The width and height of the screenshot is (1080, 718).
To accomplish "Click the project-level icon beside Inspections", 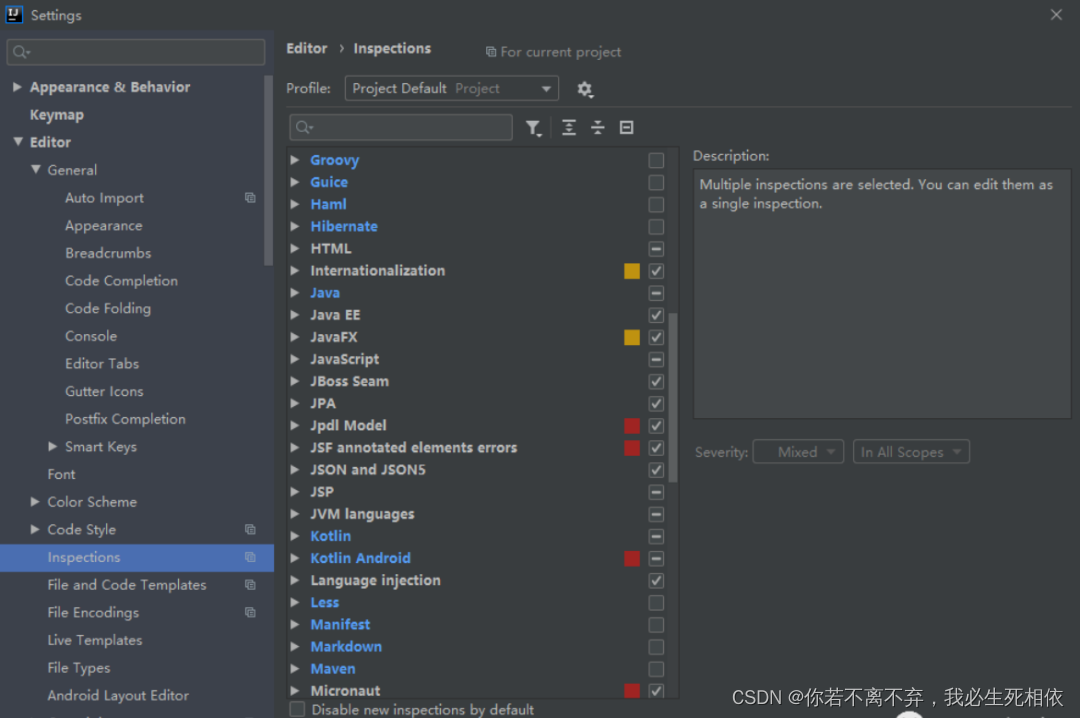I will tap(251, 557).
